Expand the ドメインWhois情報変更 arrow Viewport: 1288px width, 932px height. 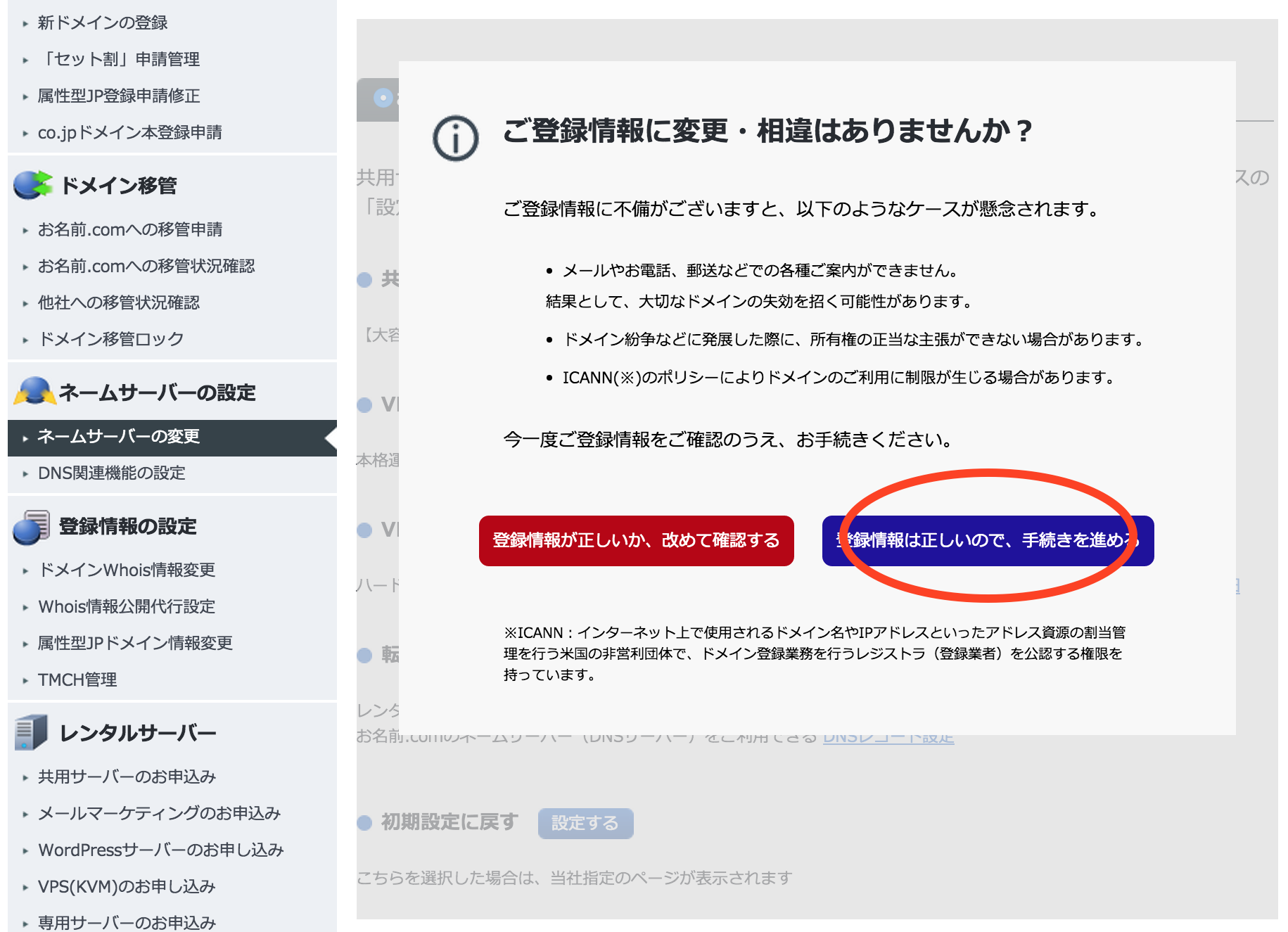click(25, 570)
